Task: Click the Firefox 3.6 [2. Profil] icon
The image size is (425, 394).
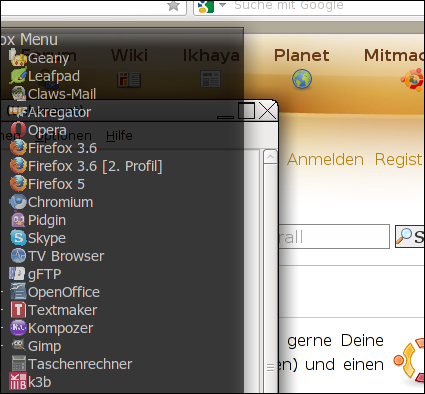Action: pos(18,166)
